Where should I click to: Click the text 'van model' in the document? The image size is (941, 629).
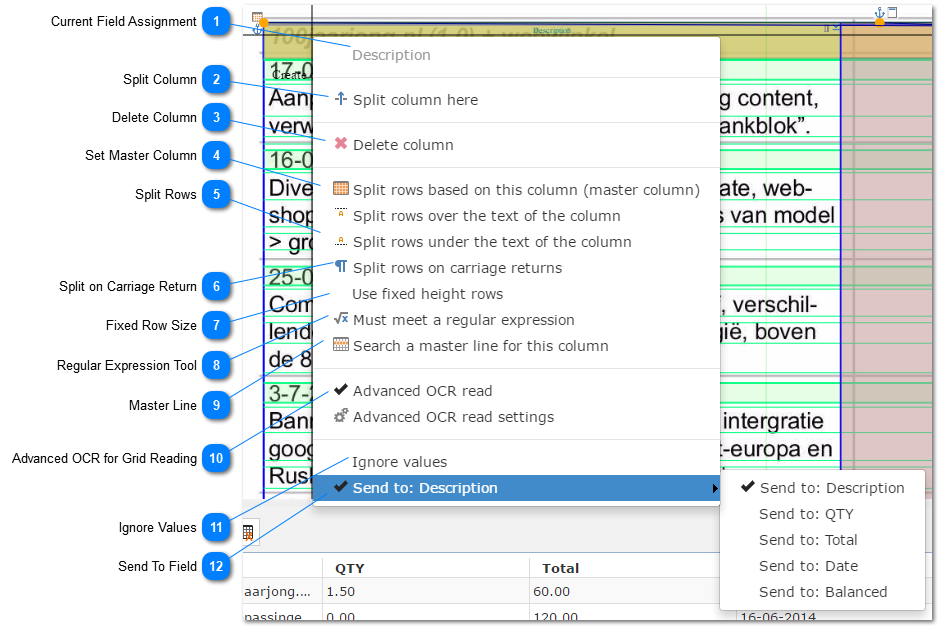pos(782,215)
